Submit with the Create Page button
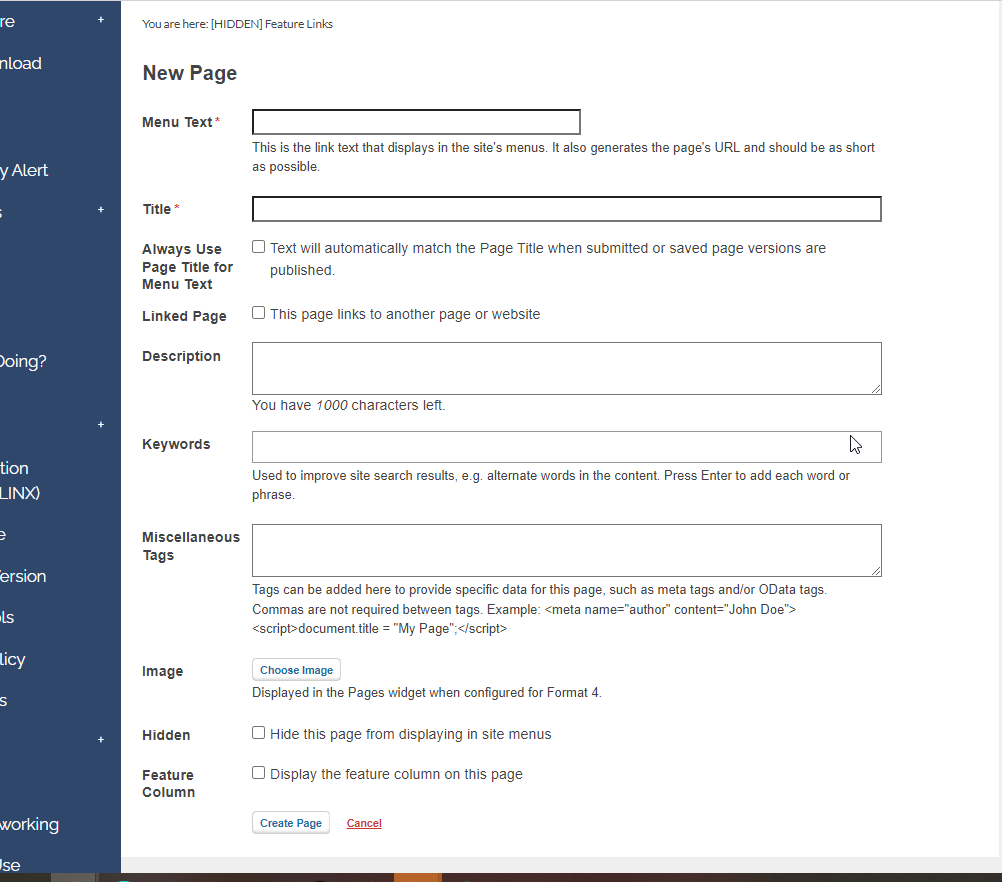The image size is (1002, 882). 291,823
